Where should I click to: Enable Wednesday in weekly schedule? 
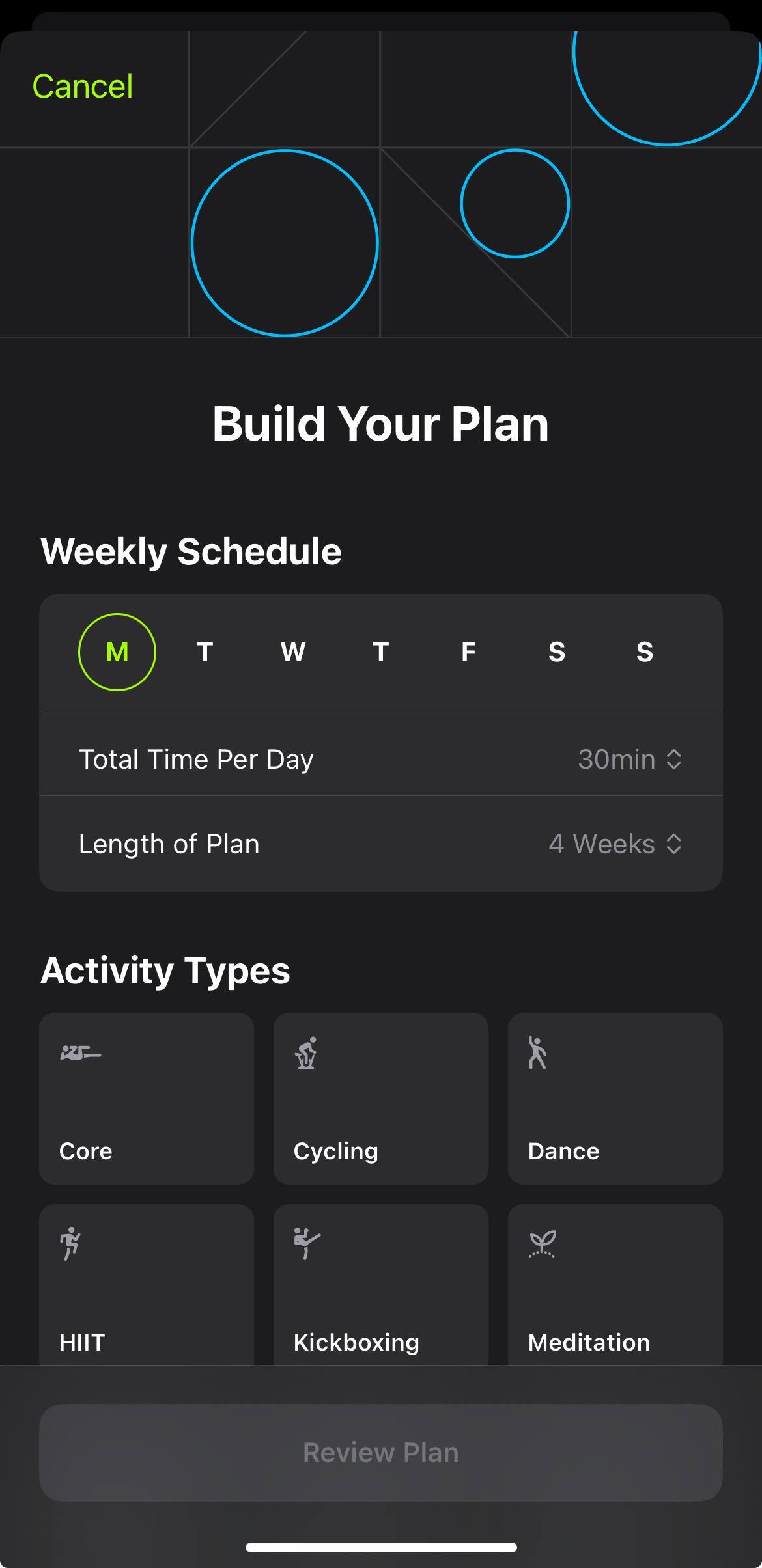pos(293,652)
